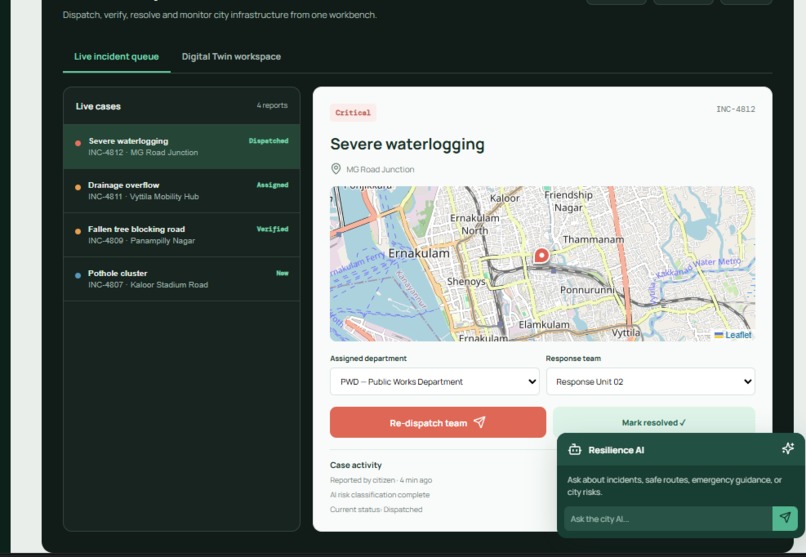This screenshot has width=806, height=557.
Task: Click the Verified status label
Action: (x=272, y=229)
